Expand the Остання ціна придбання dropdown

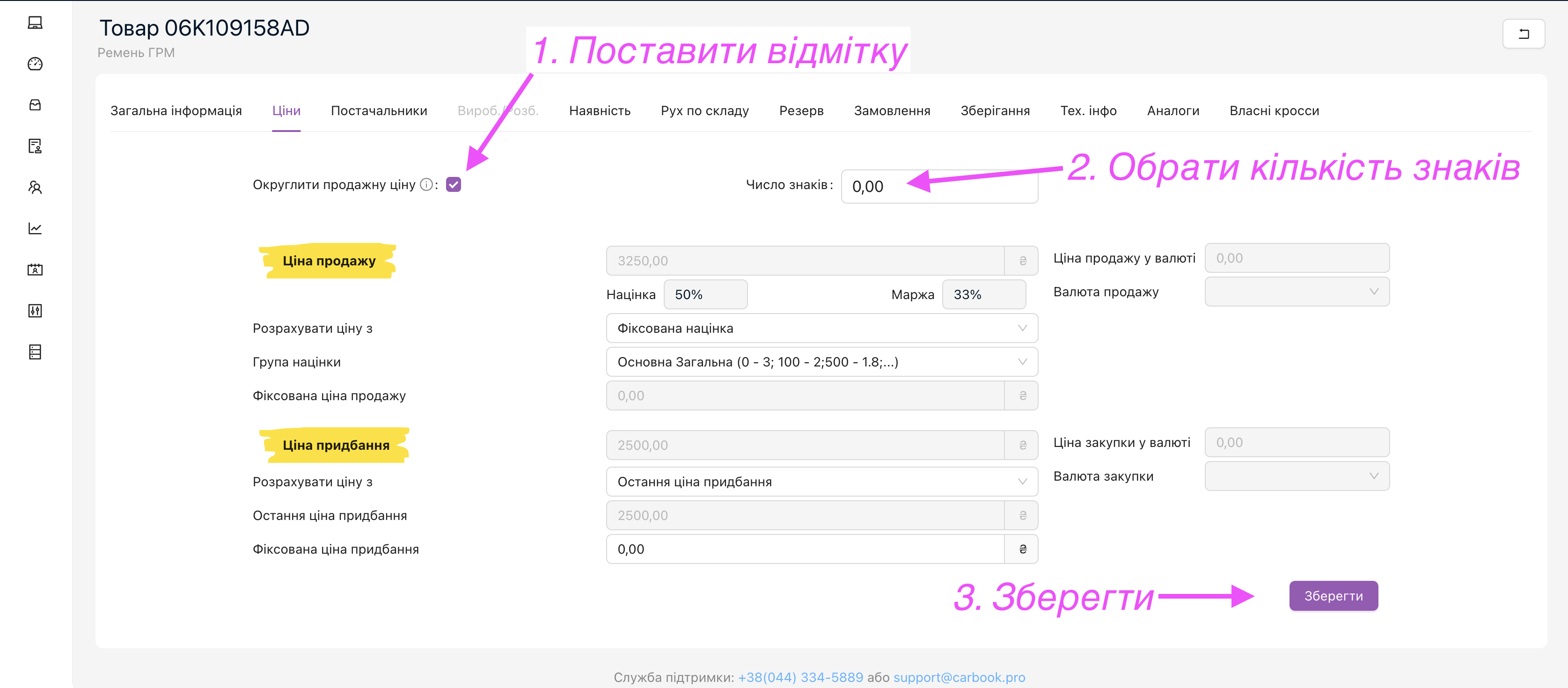(821, 482)
